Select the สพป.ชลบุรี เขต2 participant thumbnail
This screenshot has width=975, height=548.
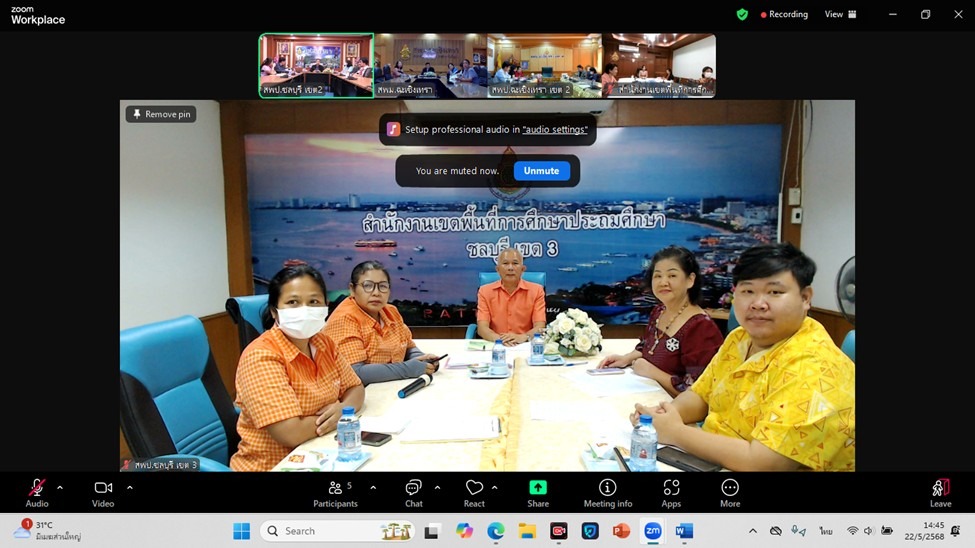pyautogui.click(x=317, y=65)
